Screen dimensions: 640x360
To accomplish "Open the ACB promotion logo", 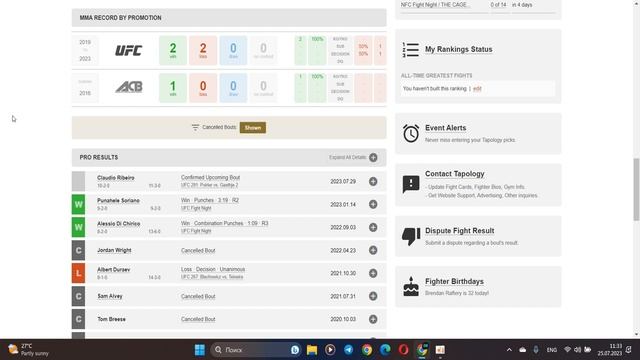I will point(129,87).
